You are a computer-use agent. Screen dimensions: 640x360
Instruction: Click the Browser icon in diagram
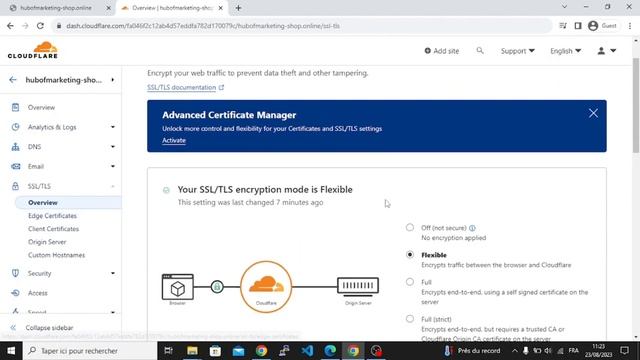tap(178, 287)
